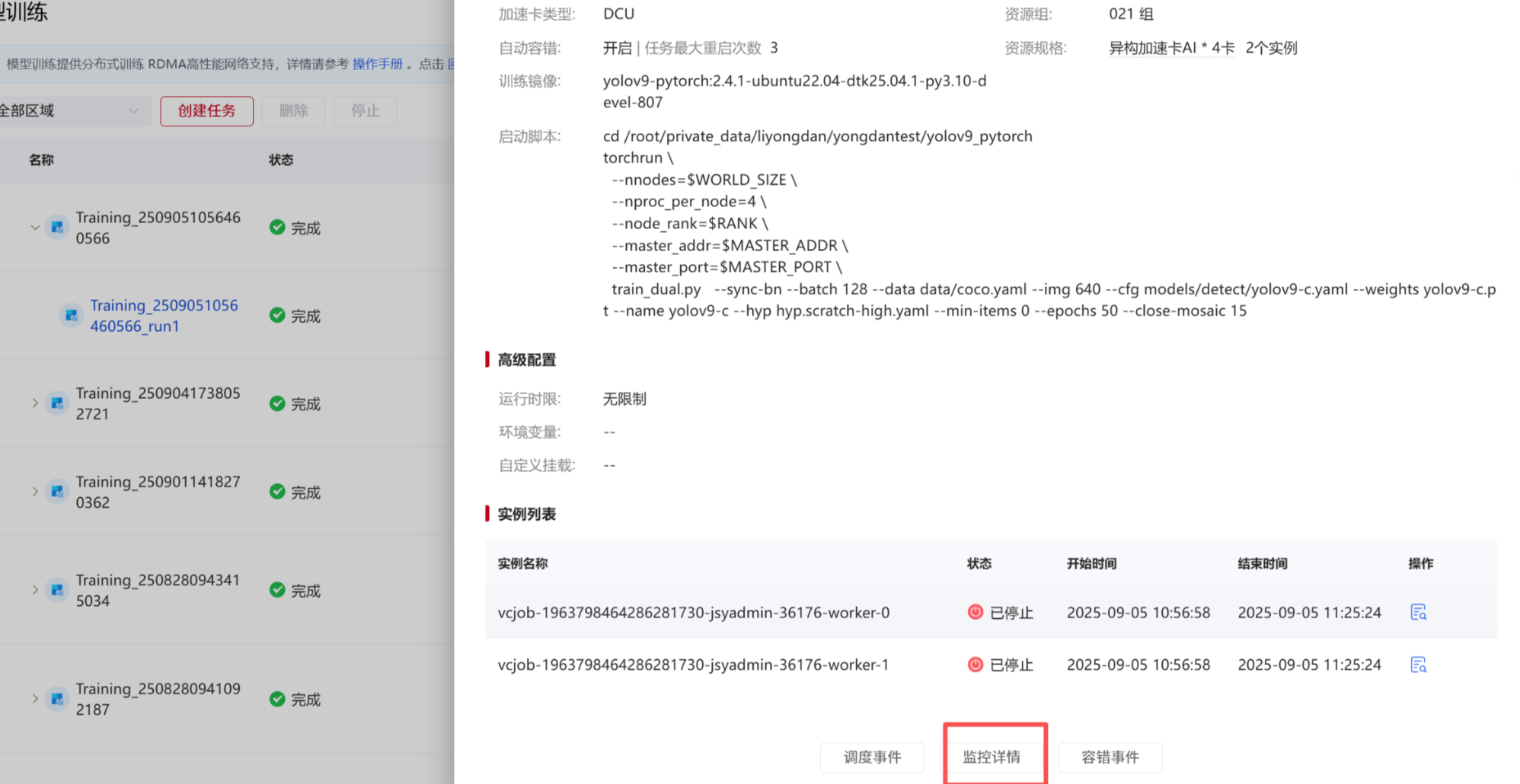Click log icon for worker-0 instance
The image size is (1520, 784).
click(1418, 612)
